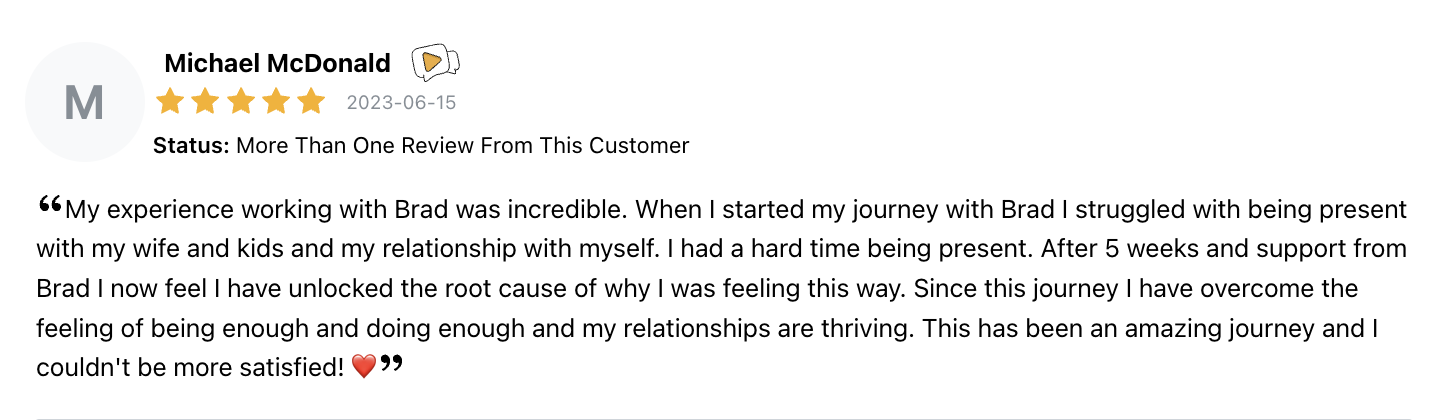The width and height of the screenshot is (1453, 420).
Task: Click the bold Status label
Action: pyautogui.click(x=192, y=145)
